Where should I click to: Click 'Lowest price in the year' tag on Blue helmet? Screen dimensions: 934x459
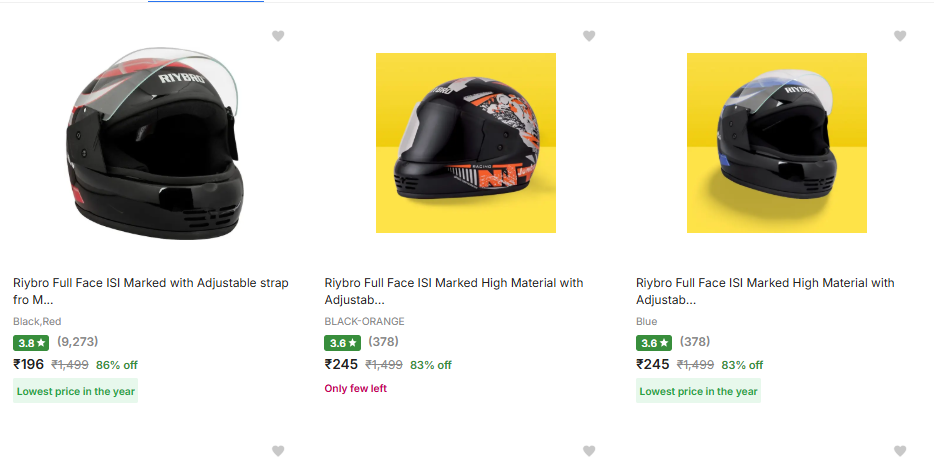(698, 391)
